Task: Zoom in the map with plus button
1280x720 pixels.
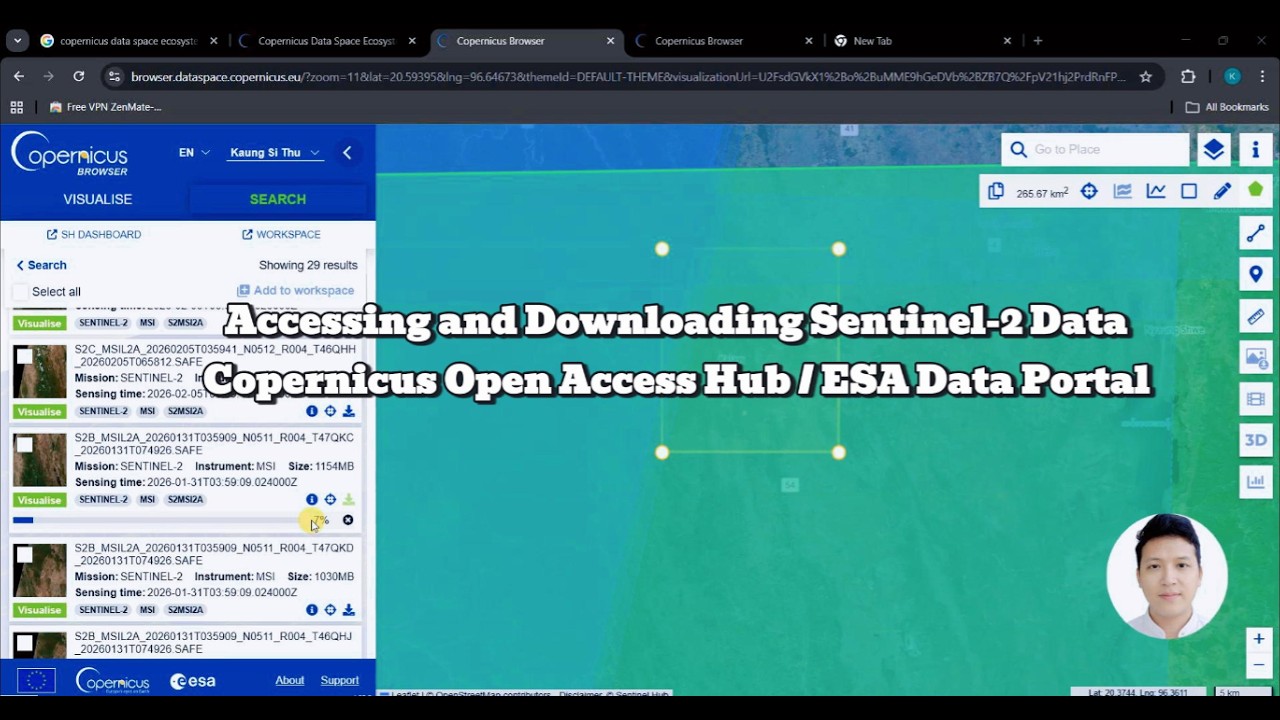Action: tap(1259, 639)
